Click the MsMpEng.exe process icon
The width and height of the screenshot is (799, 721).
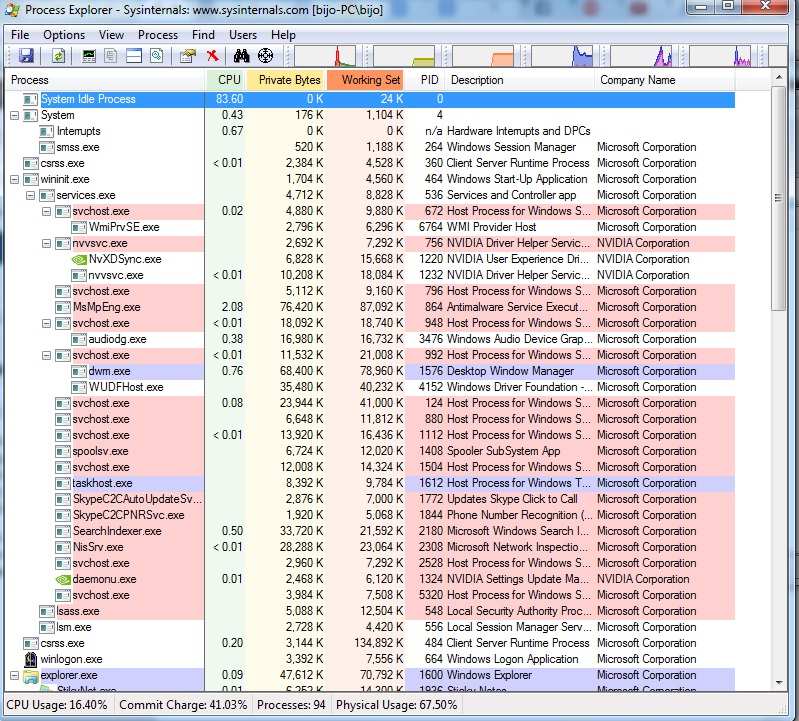tap(63, 307)
